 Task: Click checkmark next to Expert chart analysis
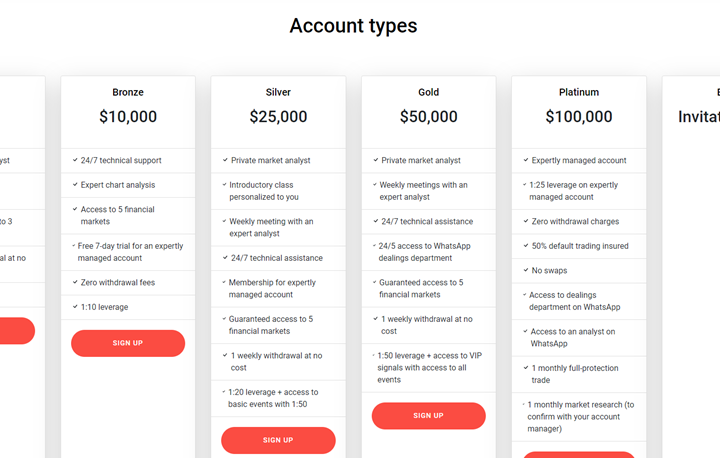[75, 185]
